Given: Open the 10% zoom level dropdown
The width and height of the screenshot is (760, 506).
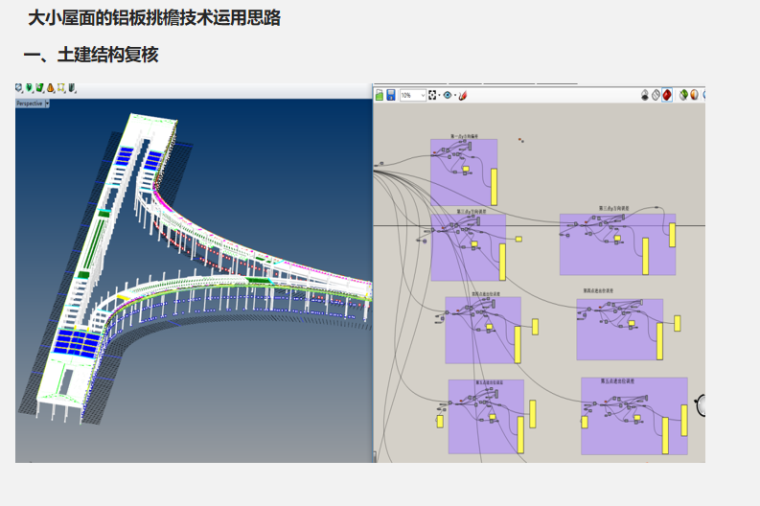Looking at the screenshot, I should (413, 95).
